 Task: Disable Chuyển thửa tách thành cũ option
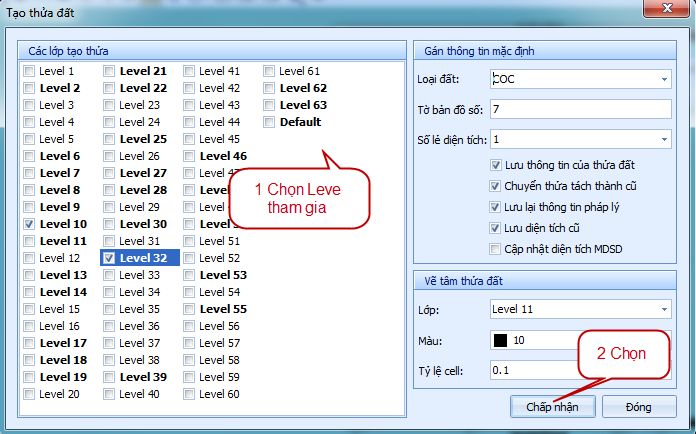(x=496, y=186)
